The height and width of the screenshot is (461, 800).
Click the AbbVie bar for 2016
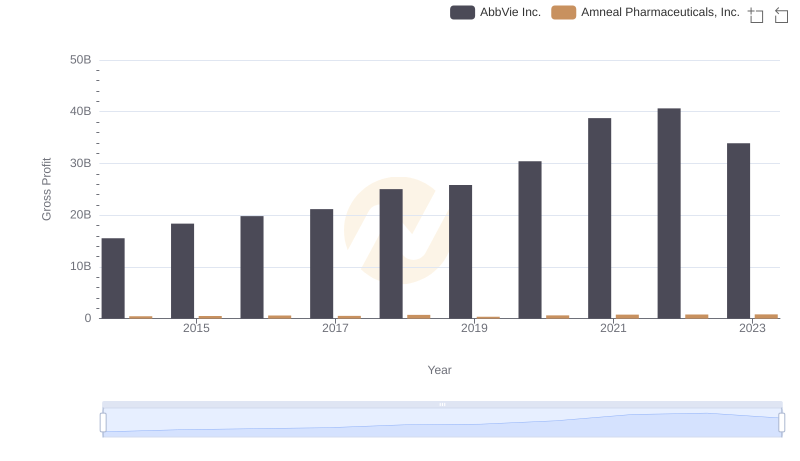tap(252, 267)
